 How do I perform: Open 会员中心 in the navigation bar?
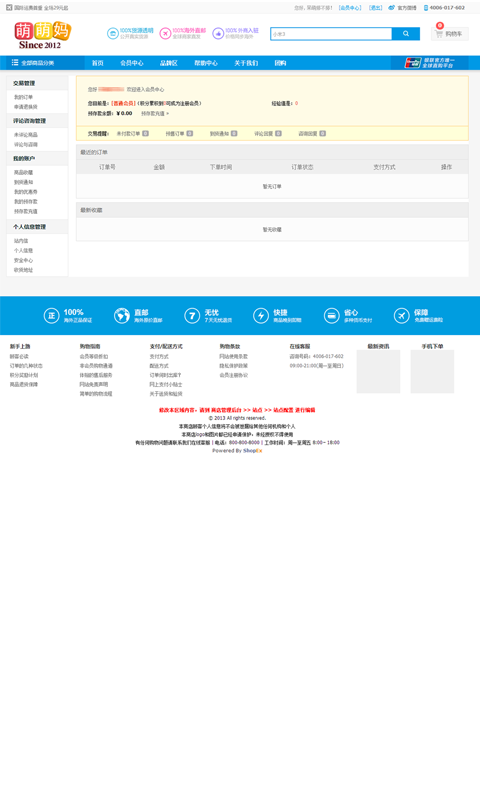pos(132,63)
